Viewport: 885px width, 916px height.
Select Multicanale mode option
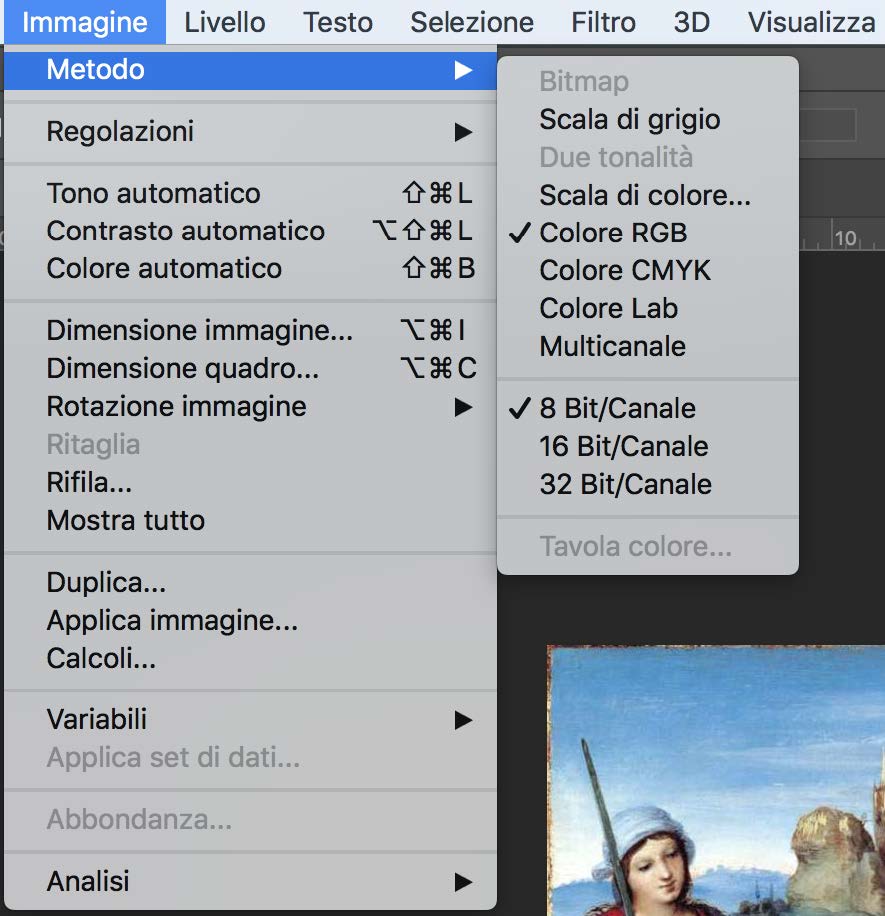click(648, 346)
